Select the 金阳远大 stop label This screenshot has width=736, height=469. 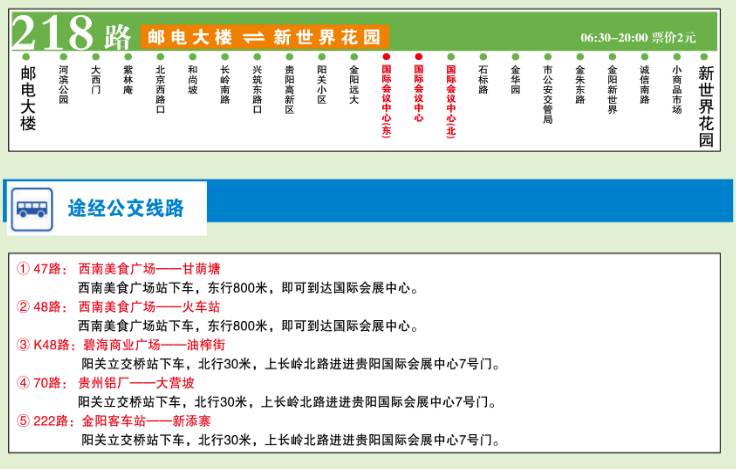(354, 85)
